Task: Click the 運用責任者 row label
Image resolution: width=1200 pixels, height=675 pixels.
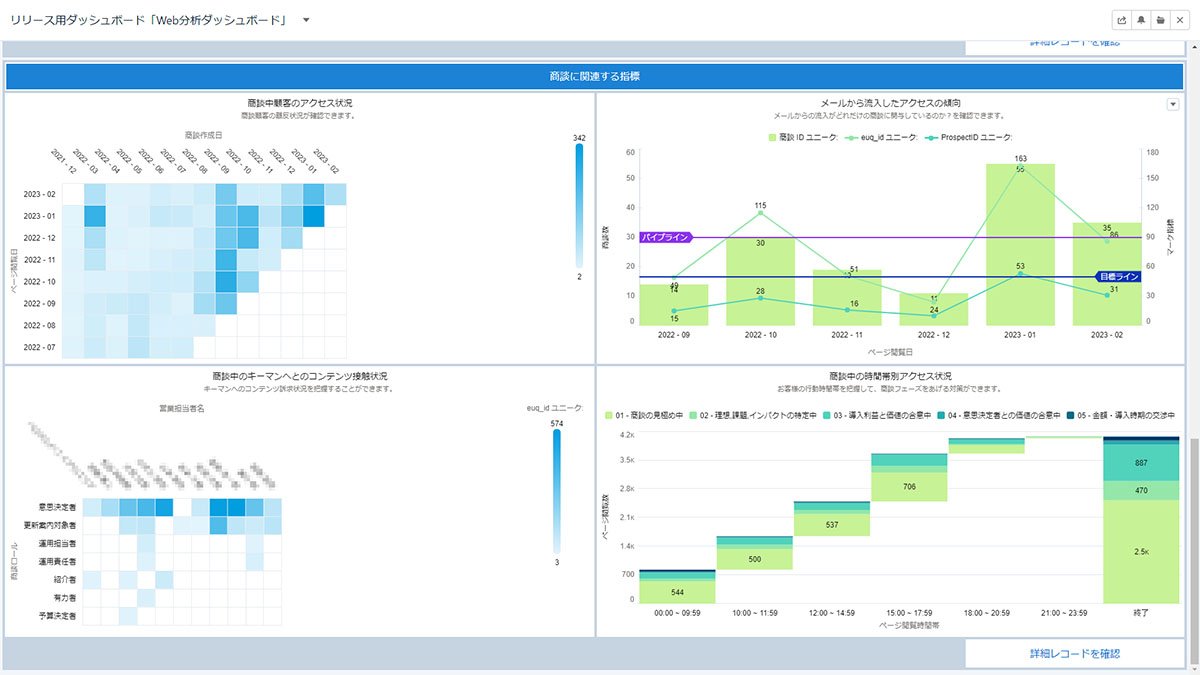Action: pos(59,561)
